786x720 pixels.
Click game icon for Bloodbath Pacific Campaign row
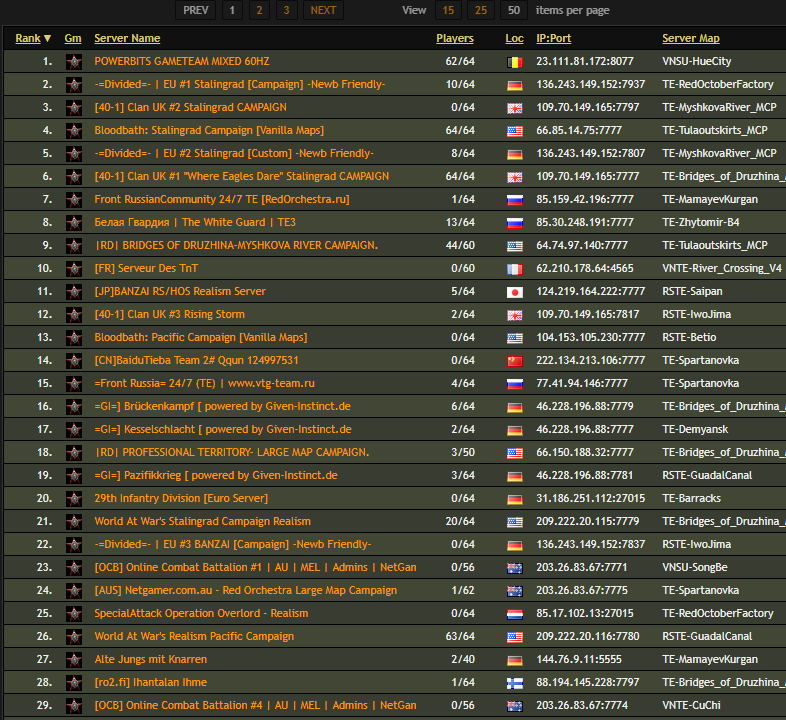coord(74,338)
